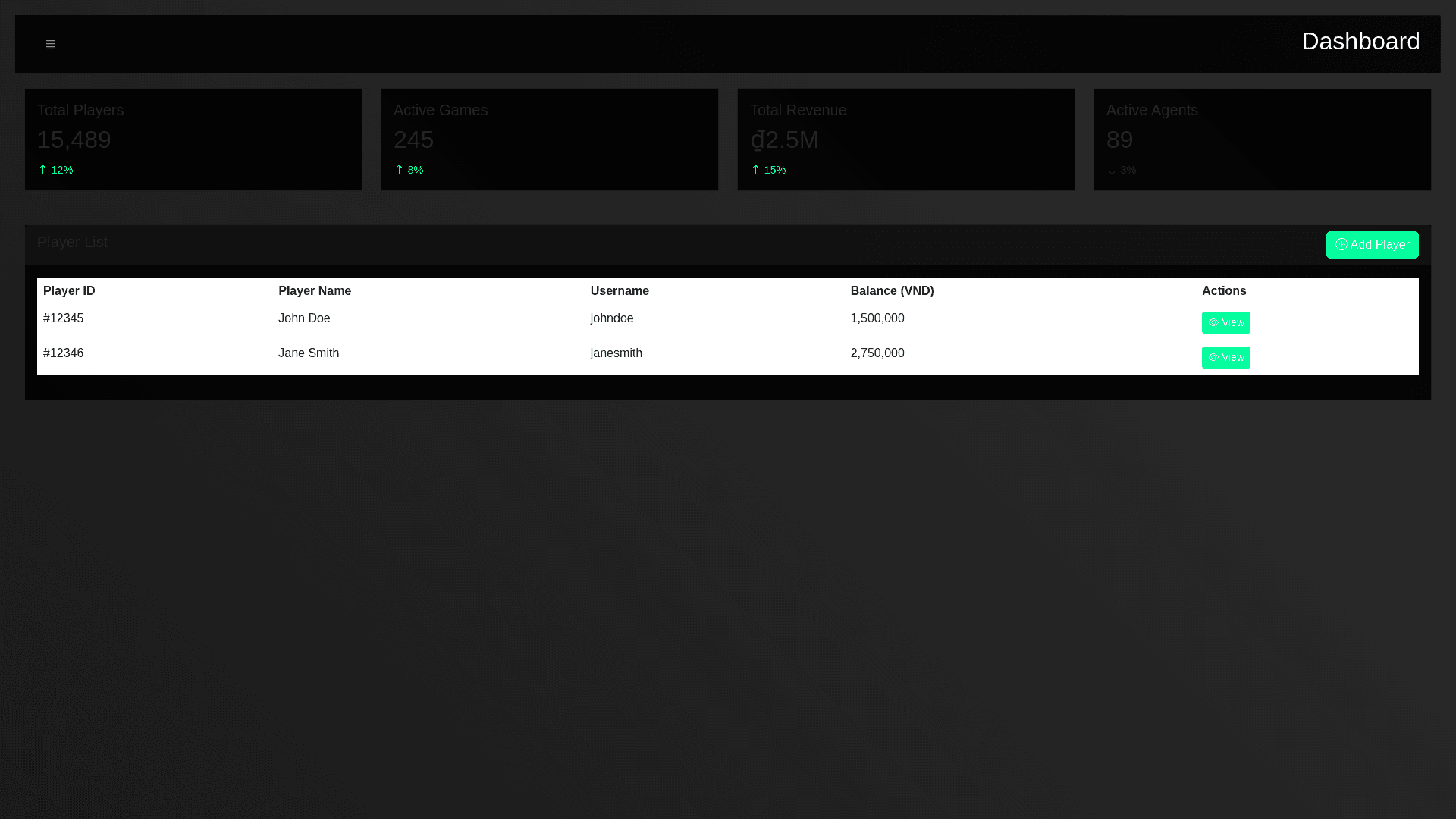Screen dimensions: 1456x819
Task: View Jane Smith's player details
Action: (x=1225, y=358)
